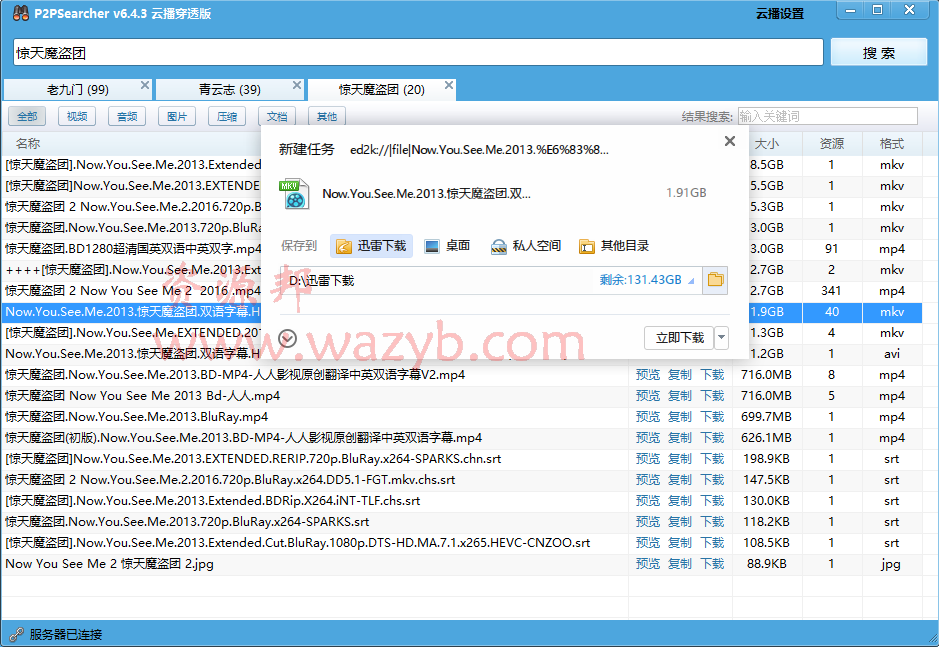The image size is (939, 647).
Task: Sort by the 大小 column header
Action: pos(767,144)
